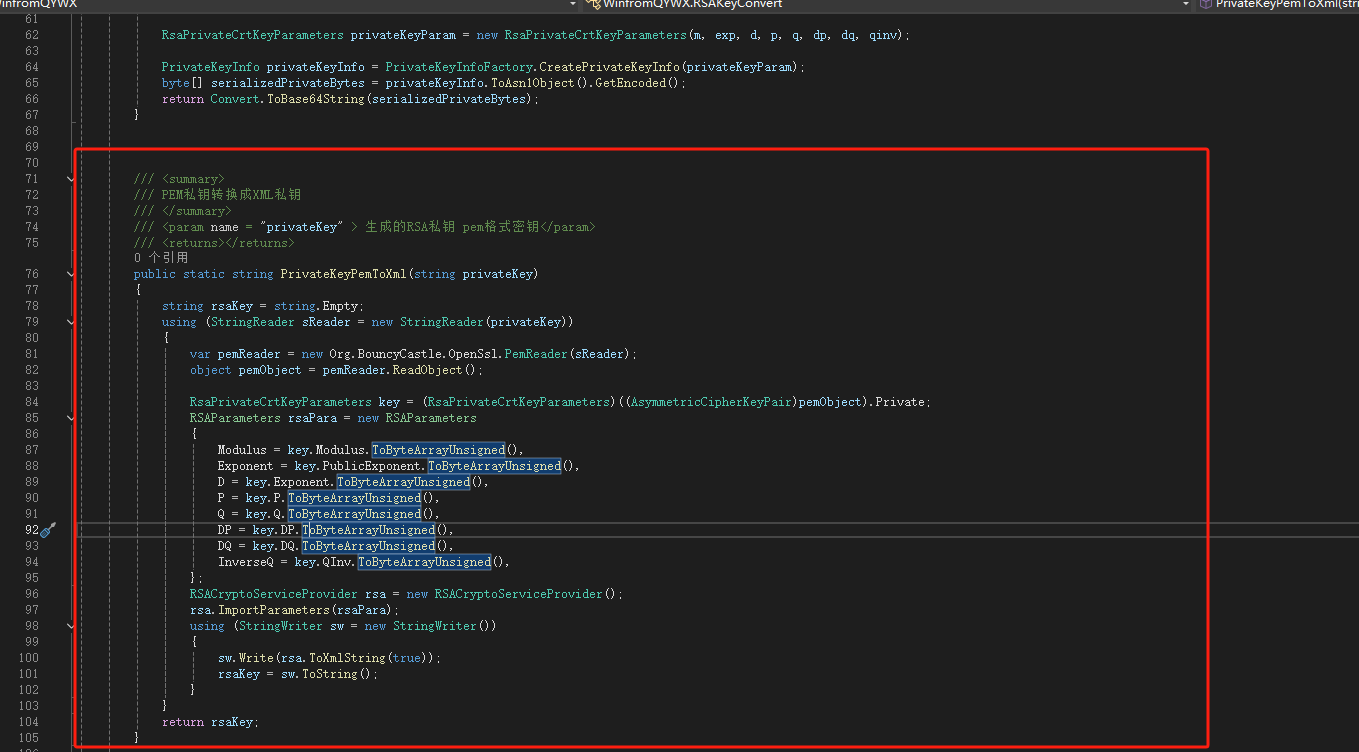Click the returns XML comment on line 75
The width and height of the screenshot is (1359, 752).
point(214,243)
